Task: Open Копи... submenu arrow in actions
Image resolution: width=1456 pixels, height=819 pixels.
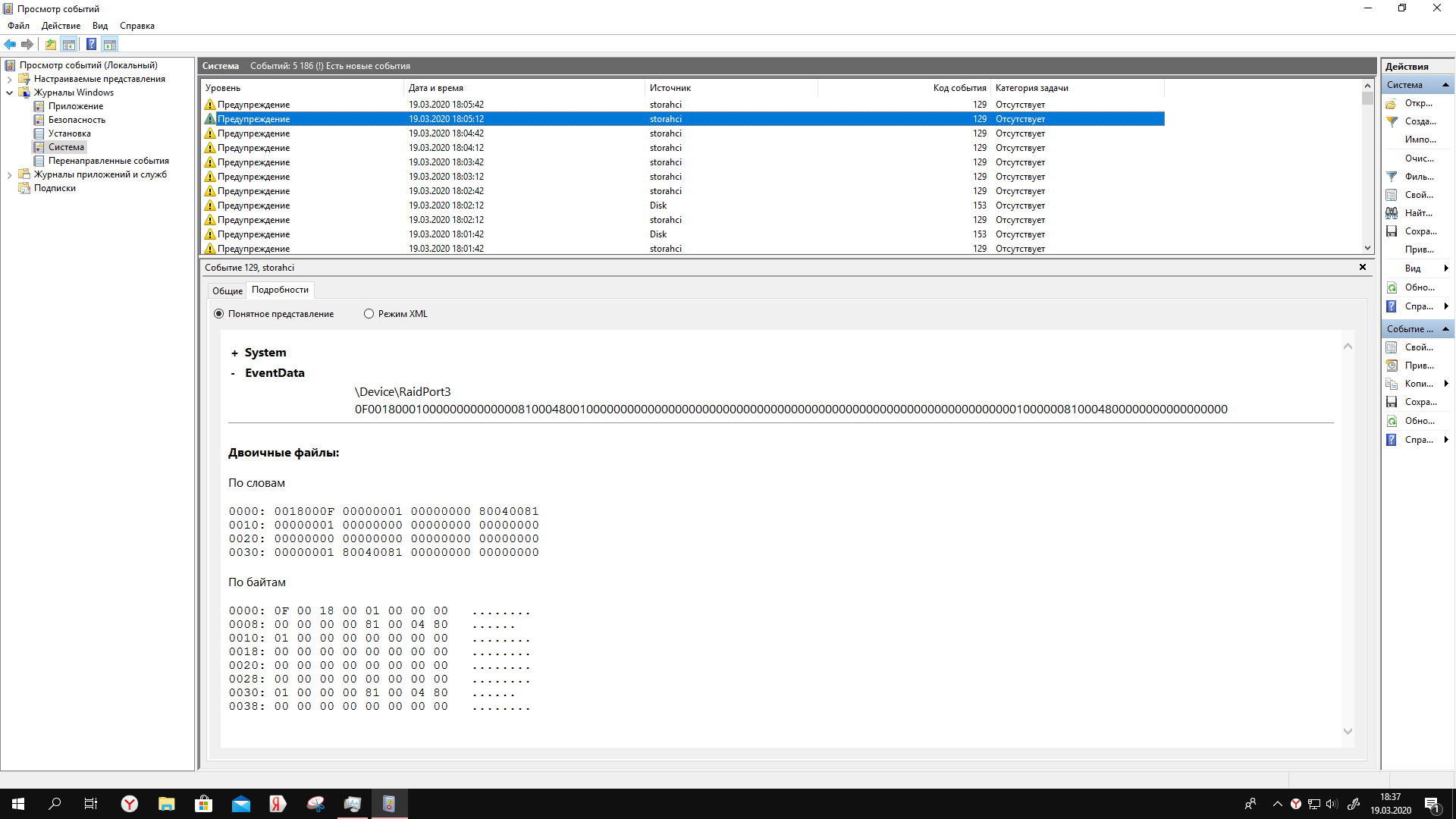Action: click(1446, 384)
